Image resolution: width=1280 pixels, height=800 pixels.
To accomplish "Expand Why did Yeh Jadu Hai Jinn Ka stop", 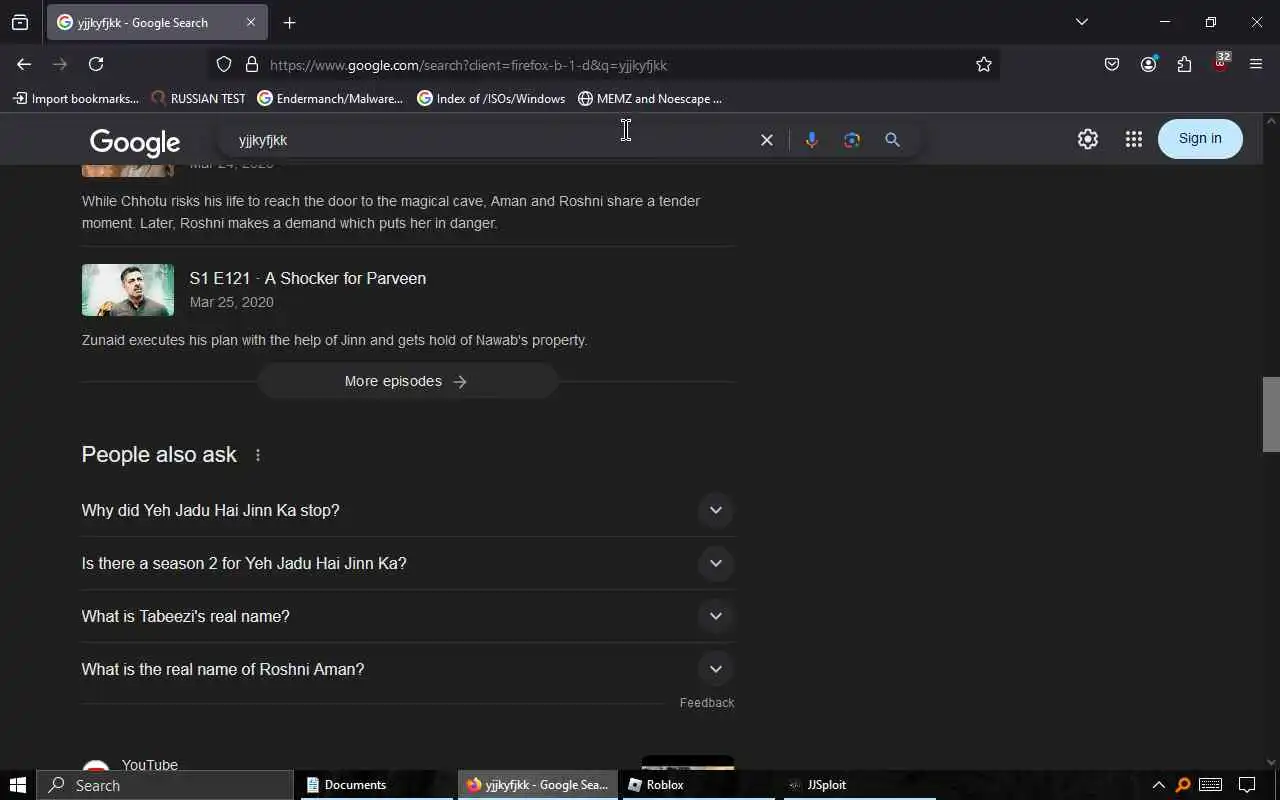I will 408,510.
